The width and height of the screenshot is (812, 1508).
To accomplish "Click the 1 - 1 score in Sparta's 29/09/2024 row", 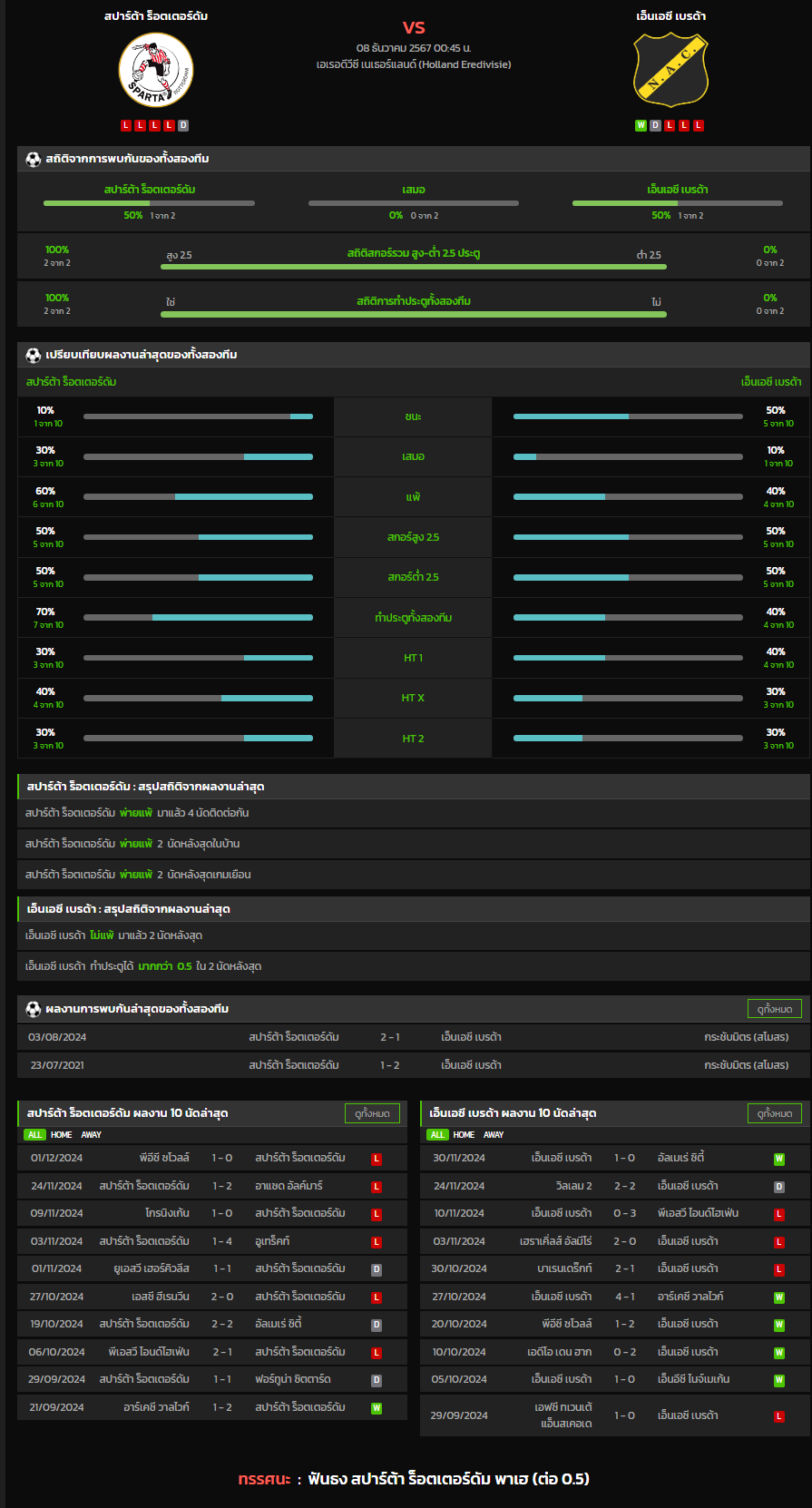I will tap(222, 1380).
